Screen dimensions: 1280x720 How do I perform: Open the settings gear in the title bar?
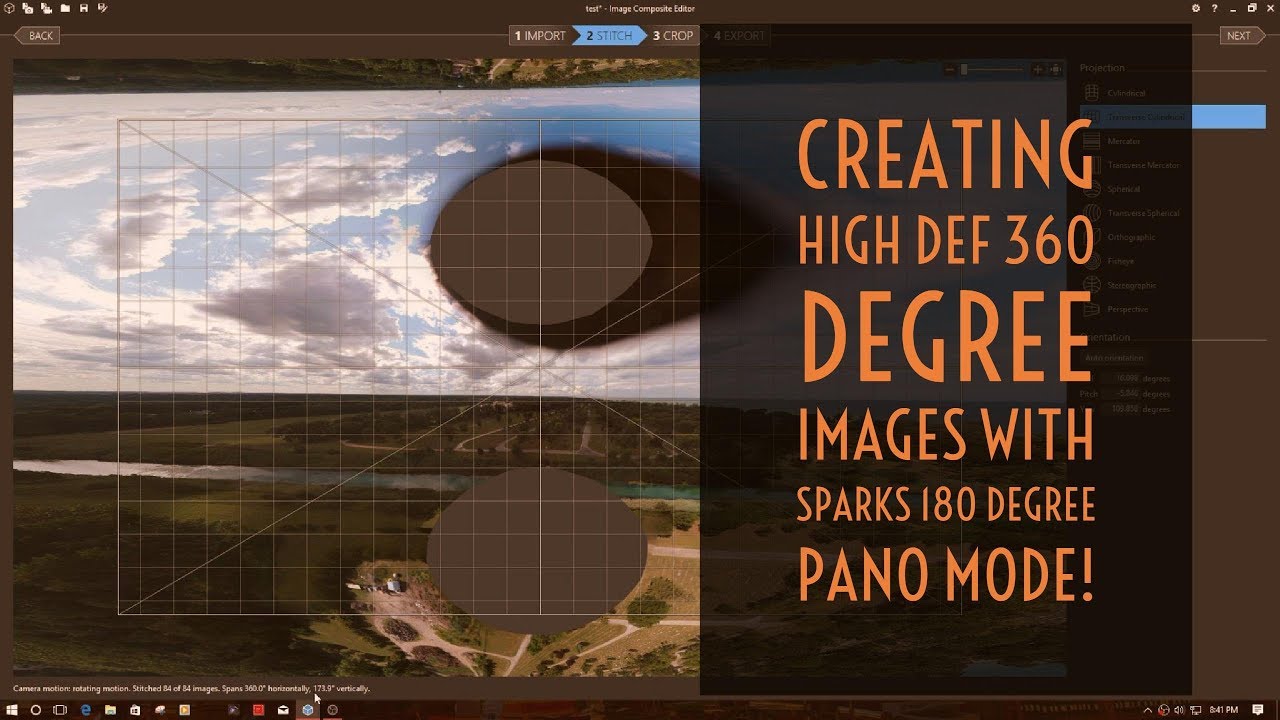point(1196,8)
